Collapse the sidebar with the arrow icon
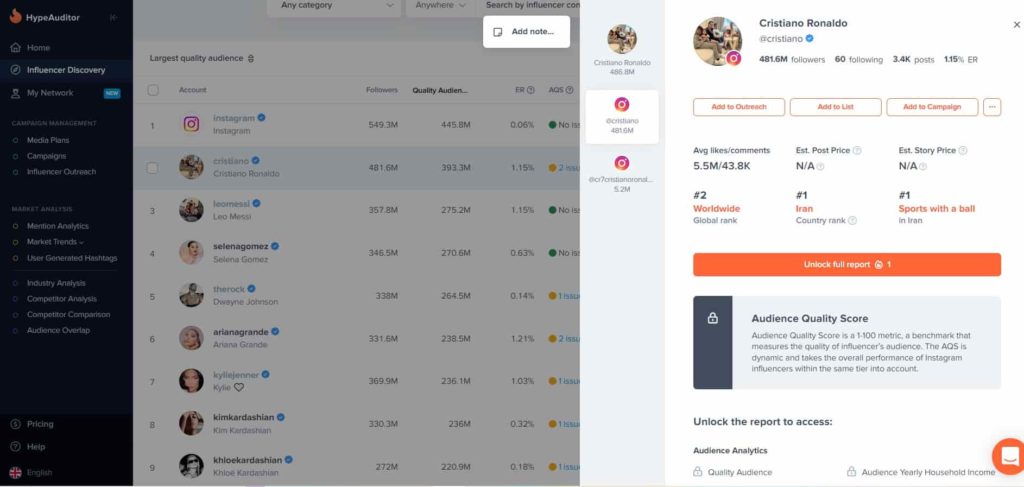Image resolution: width=1024 pixels, height=487 pixels. click(x=114, y=18)
